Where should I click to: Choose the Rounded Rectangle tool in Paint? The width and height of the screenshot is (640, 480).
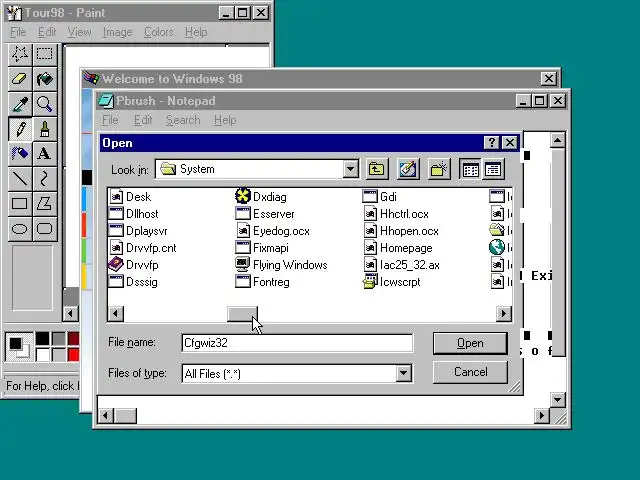pyautogui.click(x=44, y=229)
